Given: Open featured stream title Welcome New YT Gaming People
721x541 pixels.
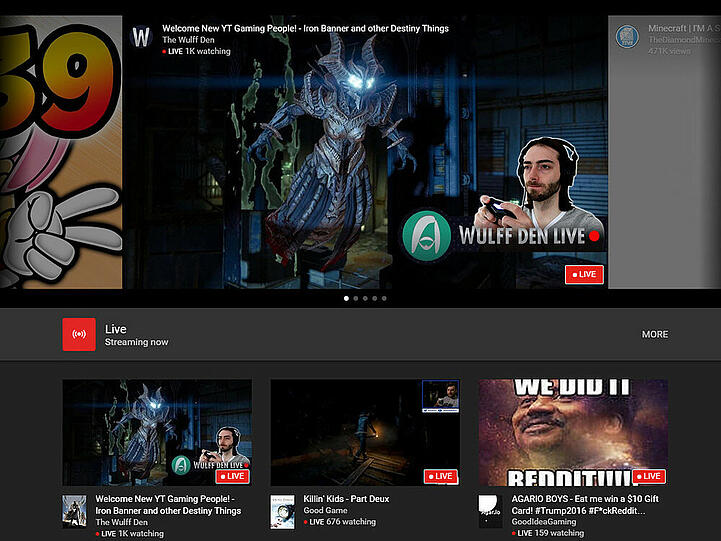Looking at the screenshot, I should tap(305, 28).
